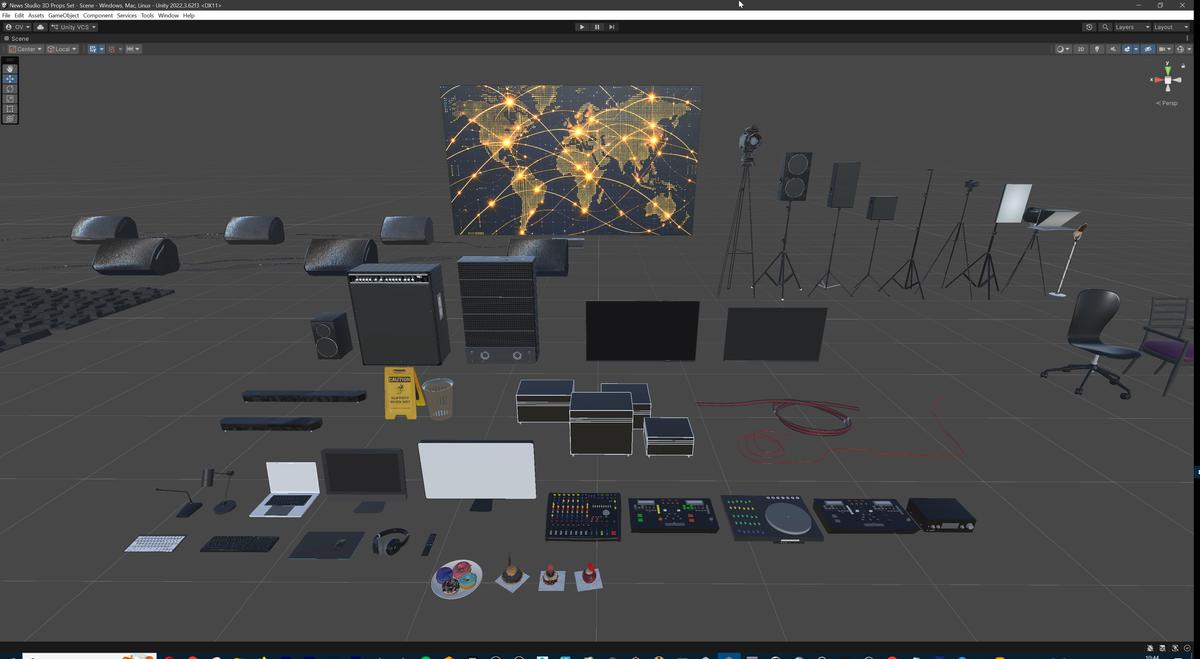
Task: Click the Play button
Action: coord(581,27)
